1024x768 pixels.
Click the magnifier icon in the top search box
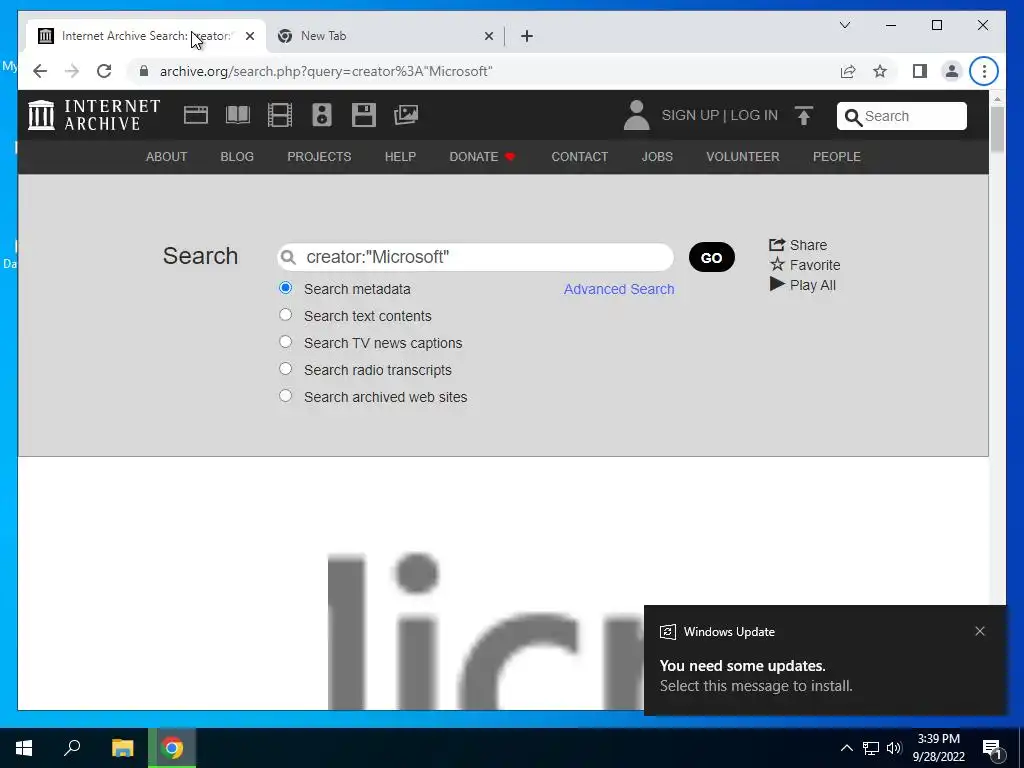point(853,117)
